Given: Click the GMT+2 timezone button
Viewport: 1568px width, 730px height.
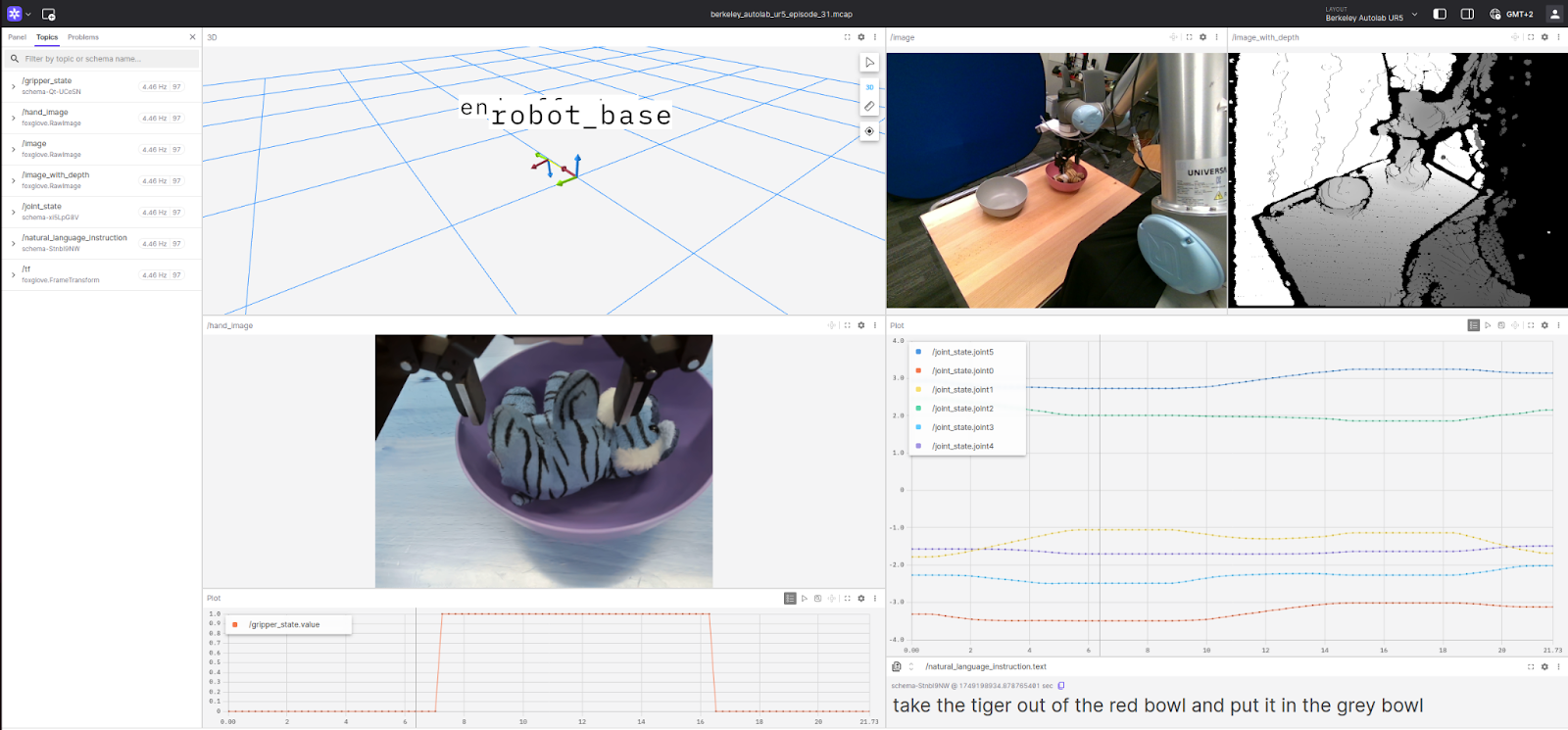Looking at the screenshot, I should coord(1511,14).
